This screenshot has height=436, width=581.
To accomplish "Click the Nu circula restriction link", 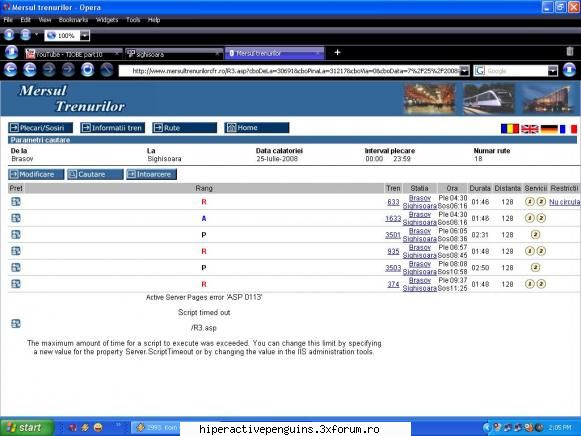I will [x=564, y=202].
